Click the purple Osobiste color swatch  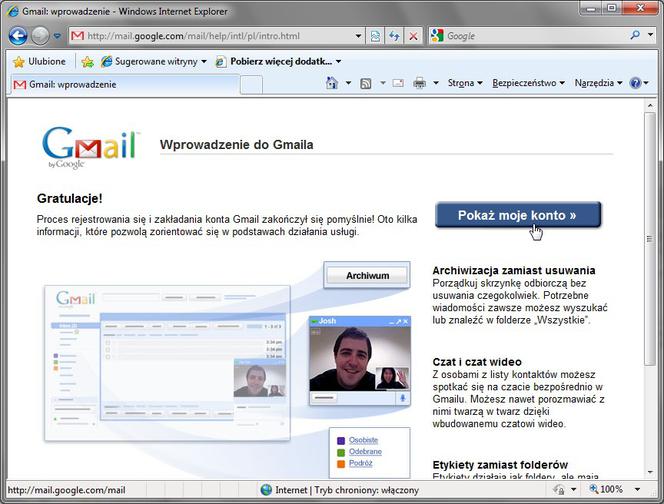coord(341,441)
